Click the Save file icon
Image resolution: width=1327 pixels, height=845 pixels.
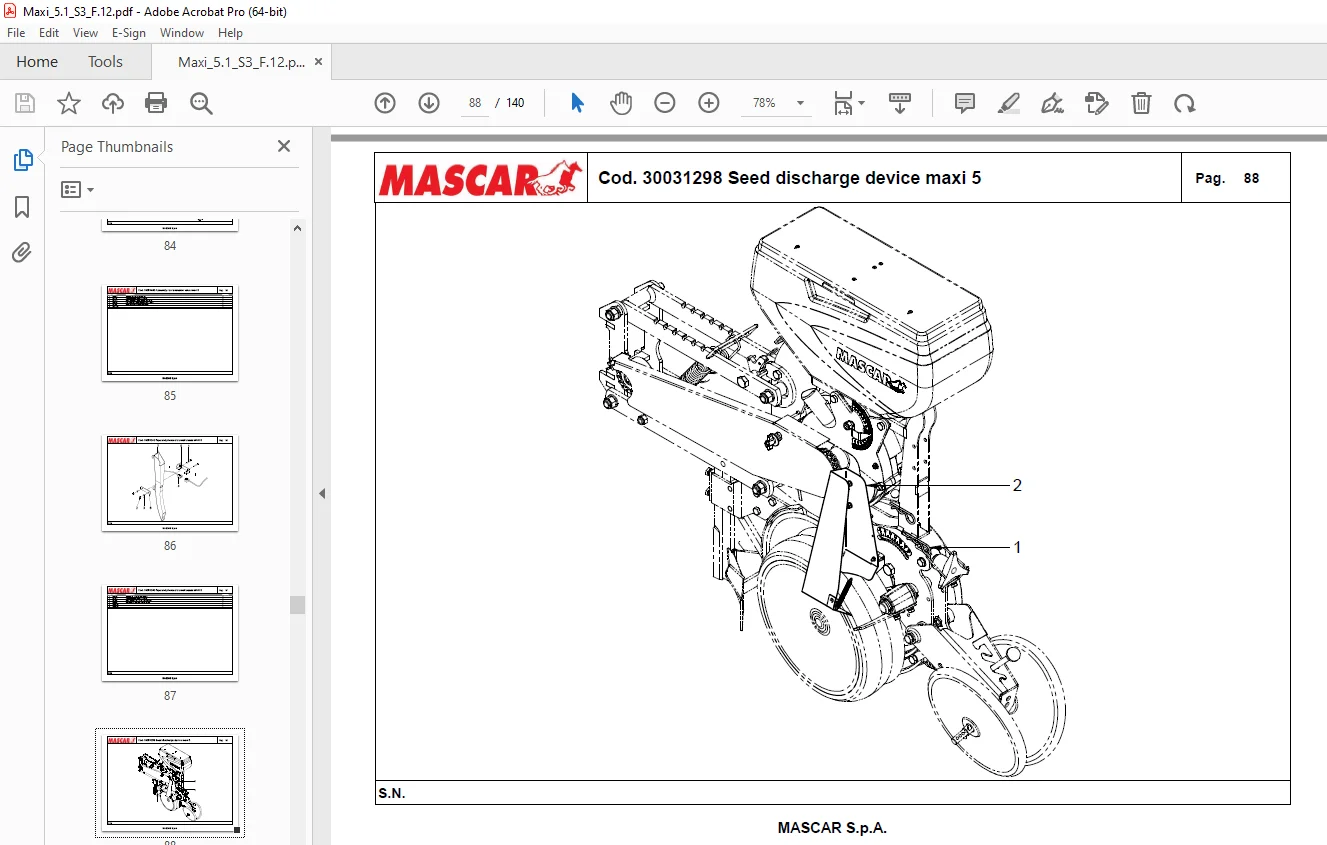pos(25,103)
